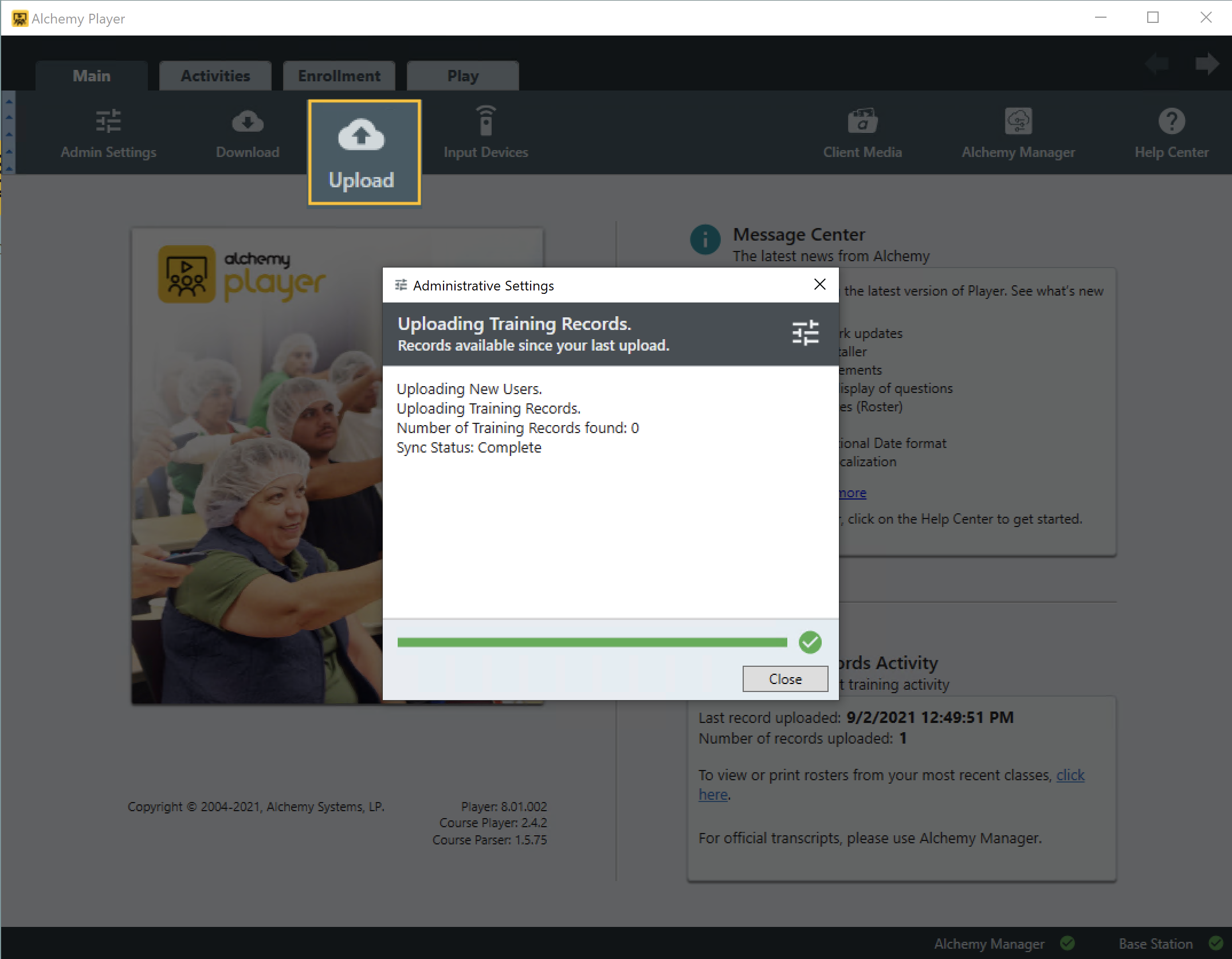Open the Help Center question icon

tap(1172, 121)
